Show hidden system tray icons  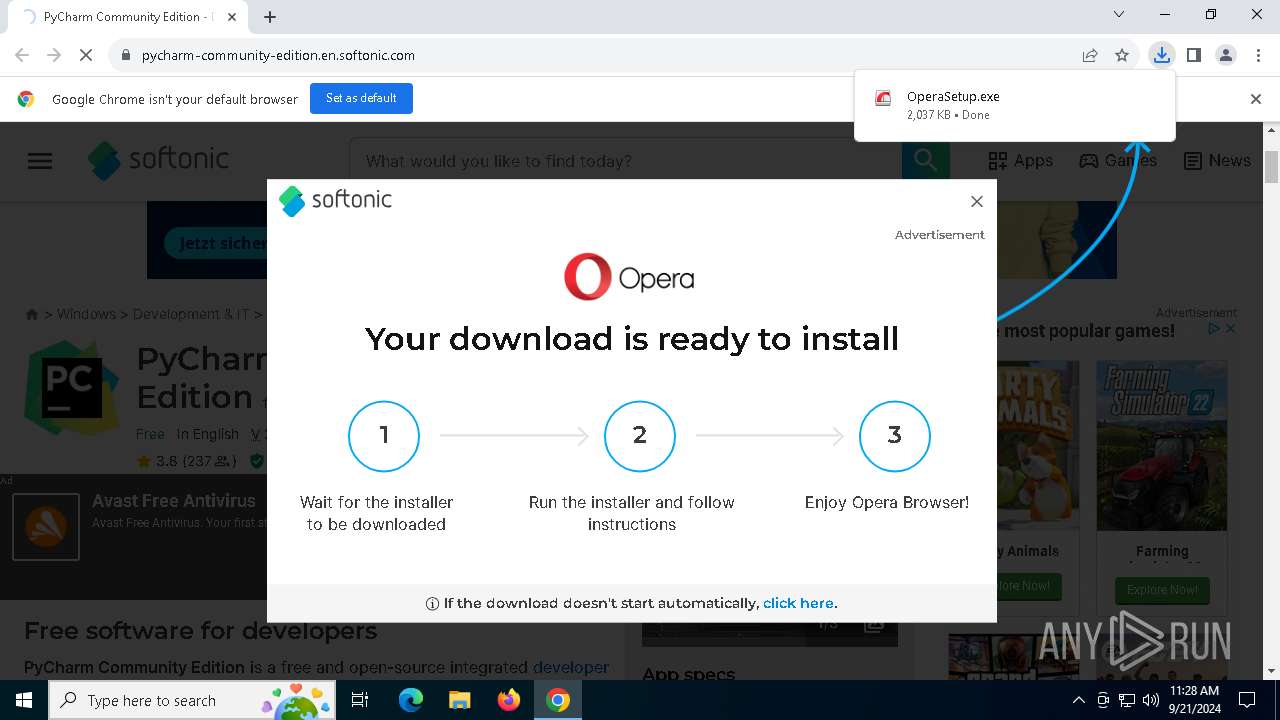tap(1078, 700)
